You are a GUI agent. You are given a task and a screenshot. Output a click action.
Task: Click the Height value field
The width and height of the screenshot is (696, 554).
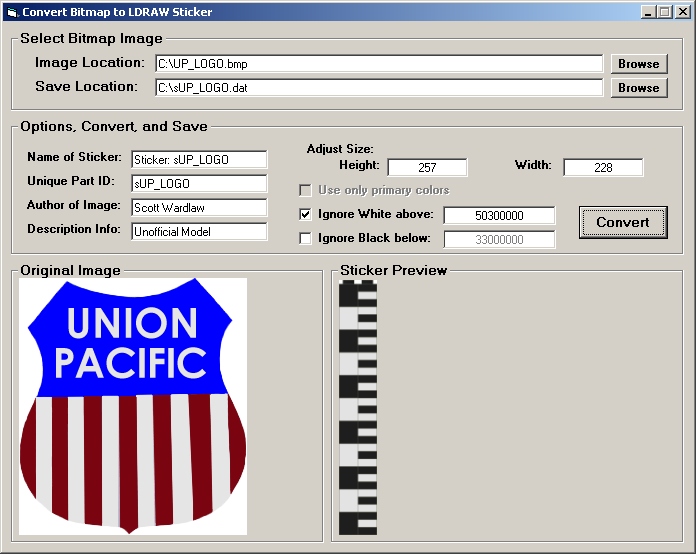click(427, 167)
